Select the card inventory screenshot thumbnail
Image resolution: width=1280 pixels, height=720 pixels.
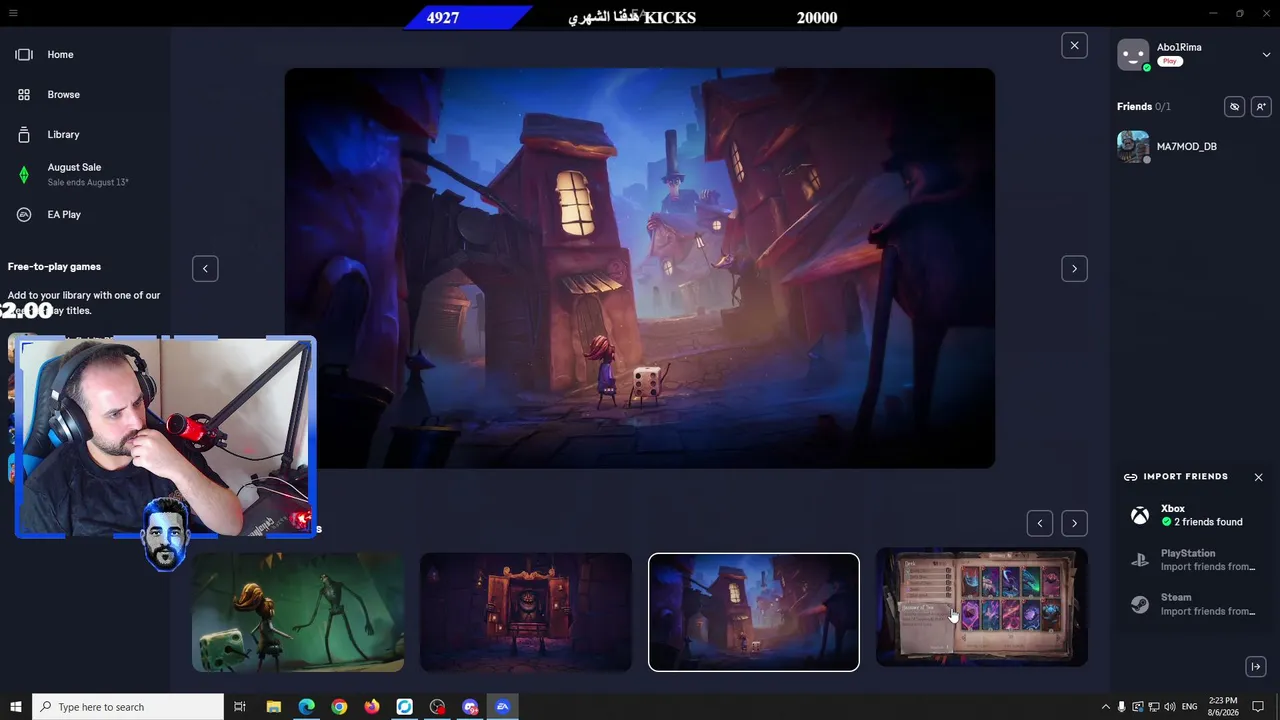tap(982, 607)
